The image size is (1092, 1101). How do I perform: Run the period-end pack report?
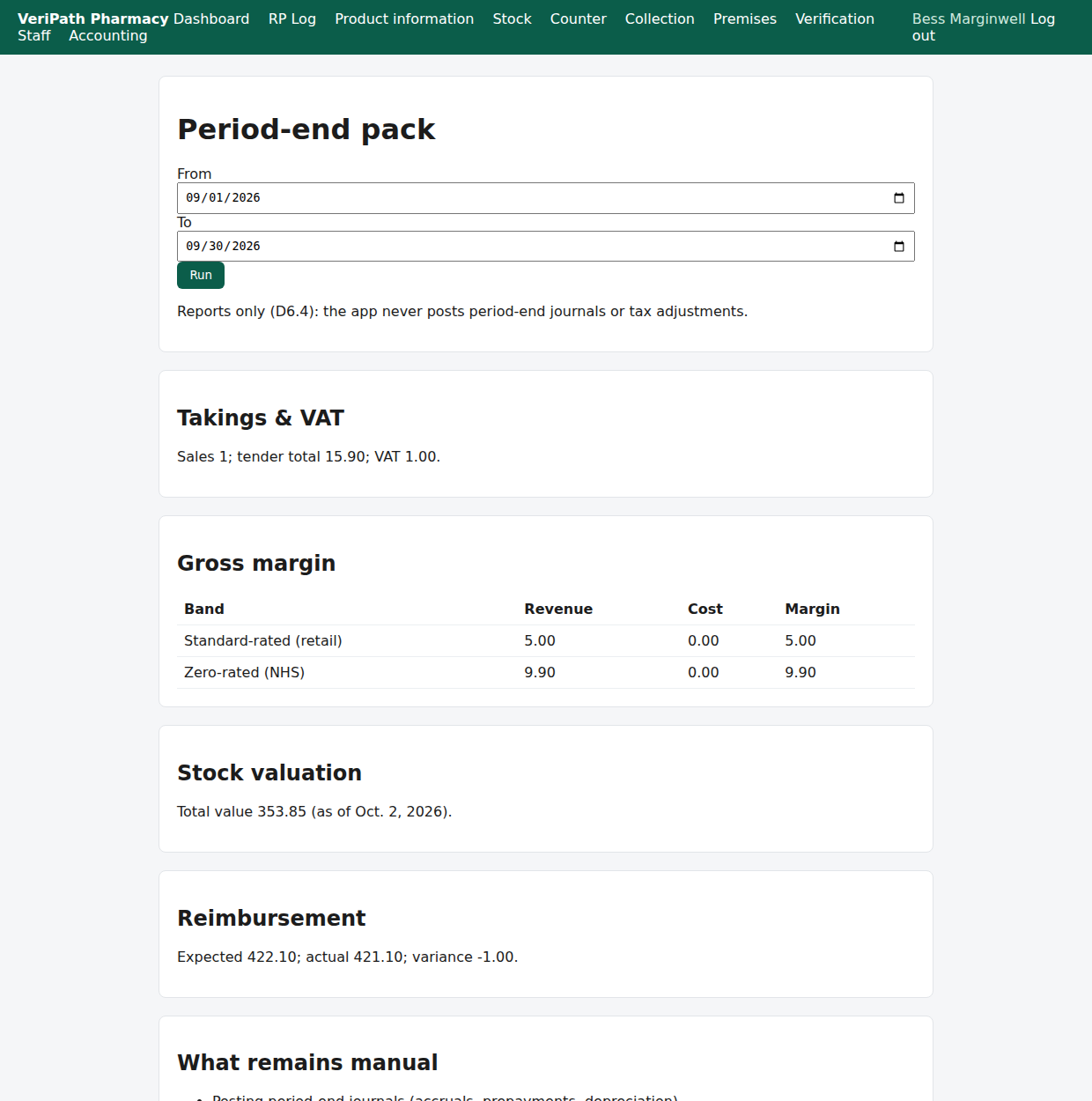pos(201,275)
